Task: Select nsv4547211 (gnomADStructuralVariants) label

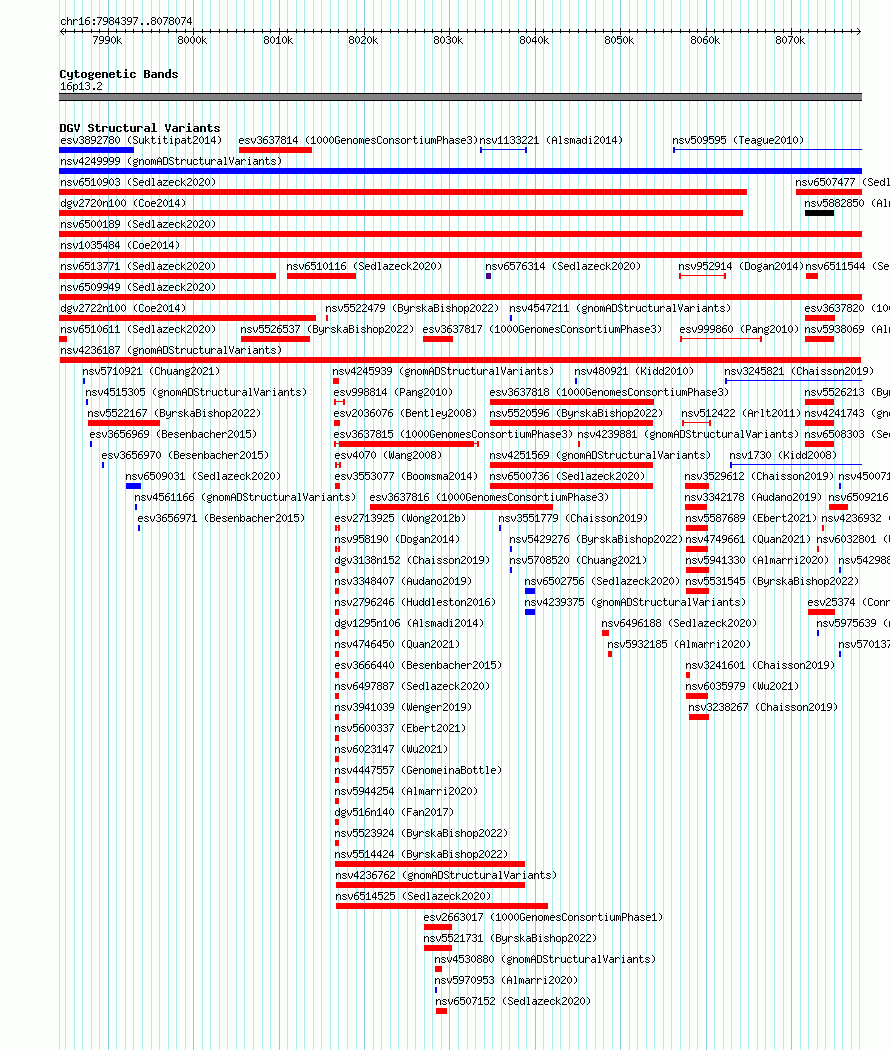Action: pos(620,308)
